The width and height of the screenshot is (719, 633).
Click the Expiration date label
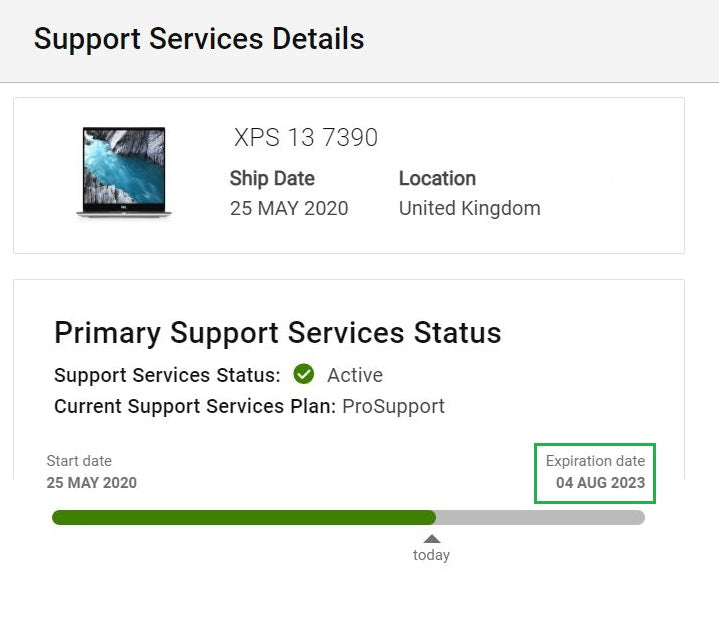tap(595, 461)
